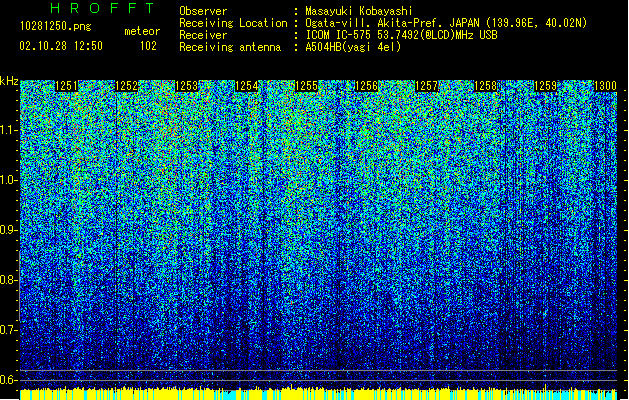Click the Ogata-vill. Akita-Pref. JAPAN location text
Image resolution: width=629 pixels, height=400 pixels.
(446, 23)
